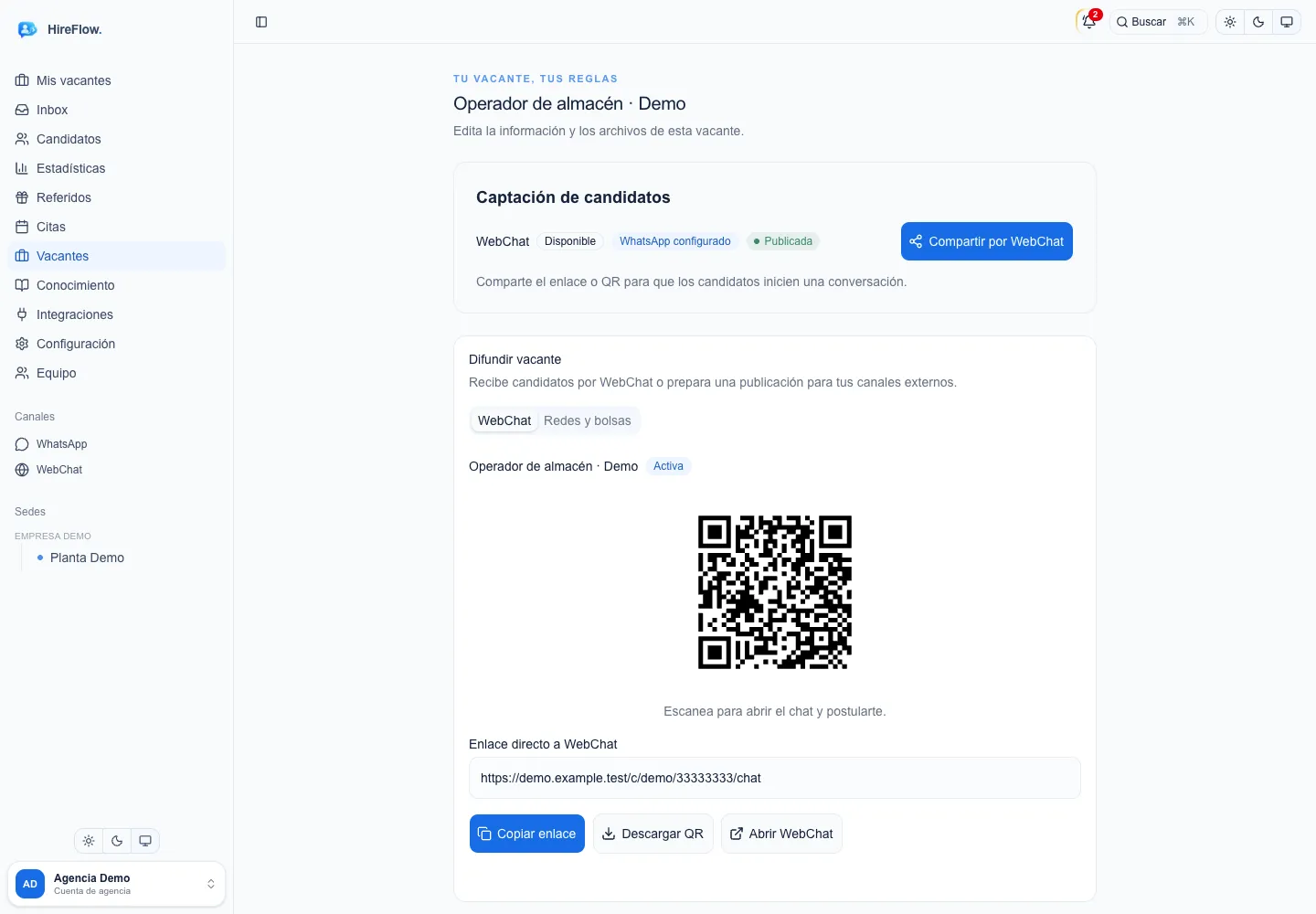This screenshot has width=1316, height=914.
Task: Click Compartir por WebChat button
Action: (987, 241)
